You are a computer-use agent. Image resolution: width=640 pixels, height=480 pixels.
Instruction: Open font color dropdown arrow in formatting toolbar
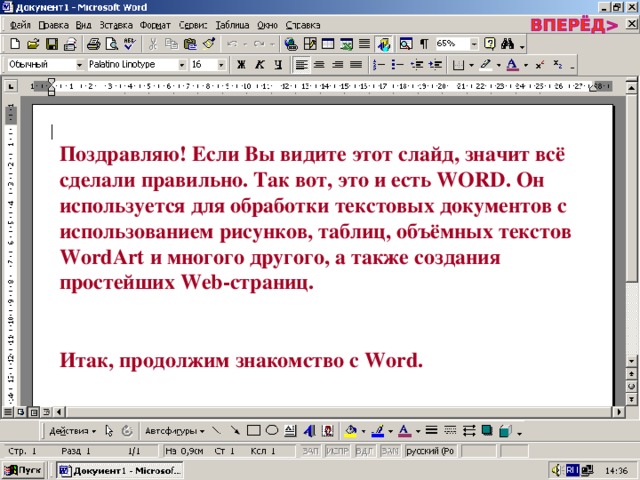coord(526,65)
